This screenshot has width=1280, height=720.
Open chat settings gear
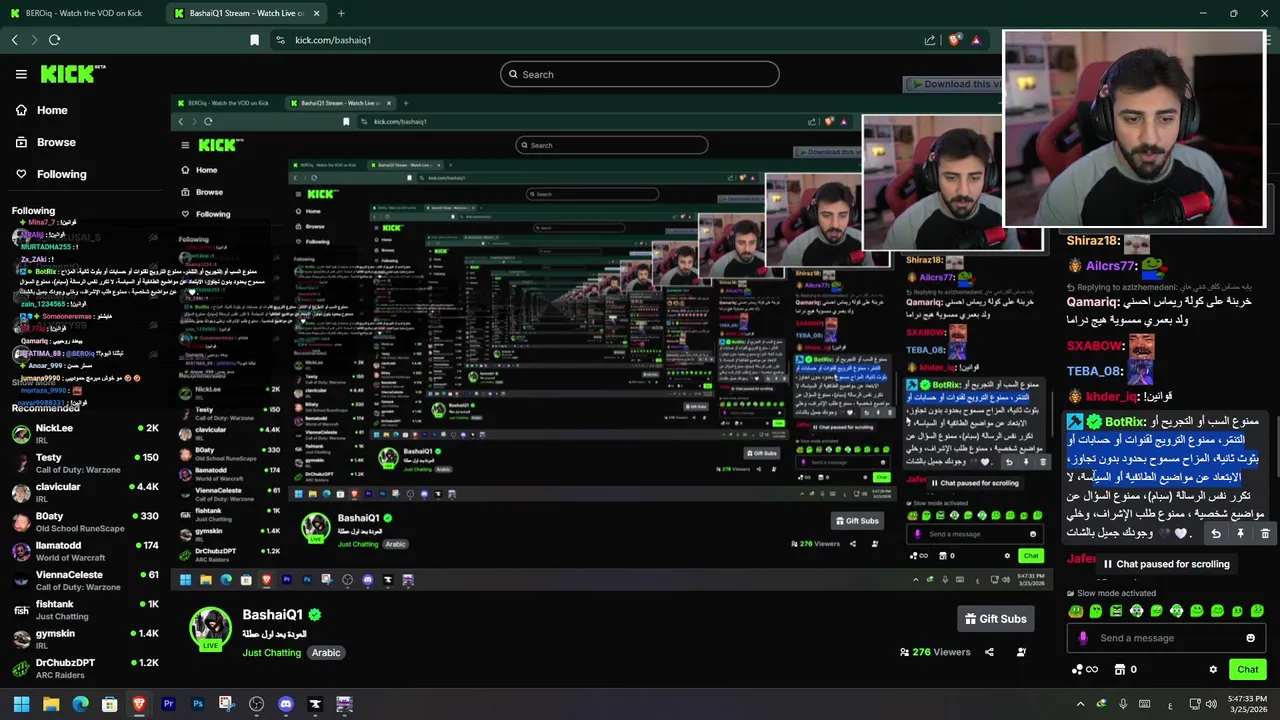pyautogui.click(x=1213, y=670)
